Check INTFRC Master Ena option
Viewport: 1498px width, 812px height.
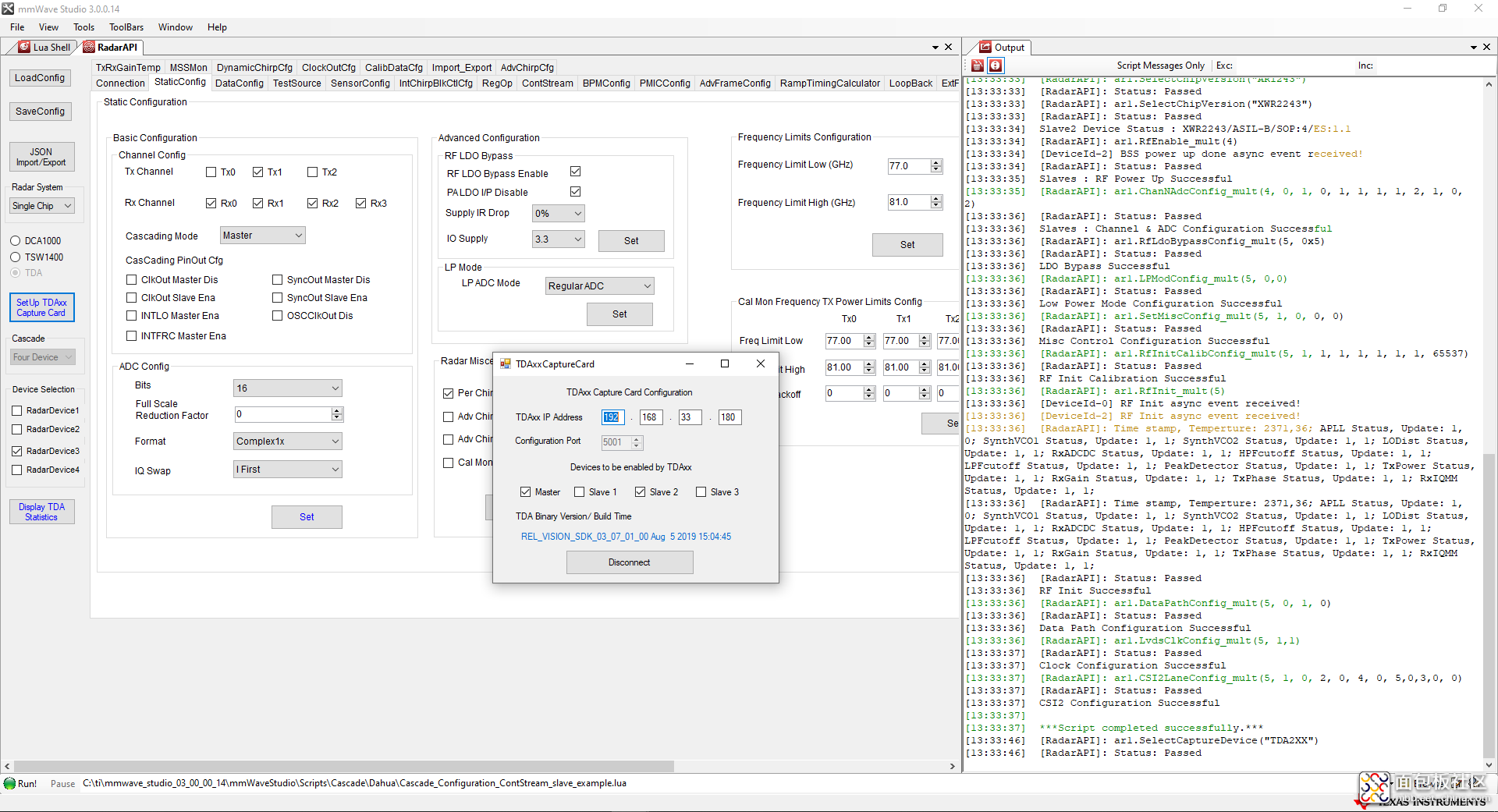(x=131, y=336)
